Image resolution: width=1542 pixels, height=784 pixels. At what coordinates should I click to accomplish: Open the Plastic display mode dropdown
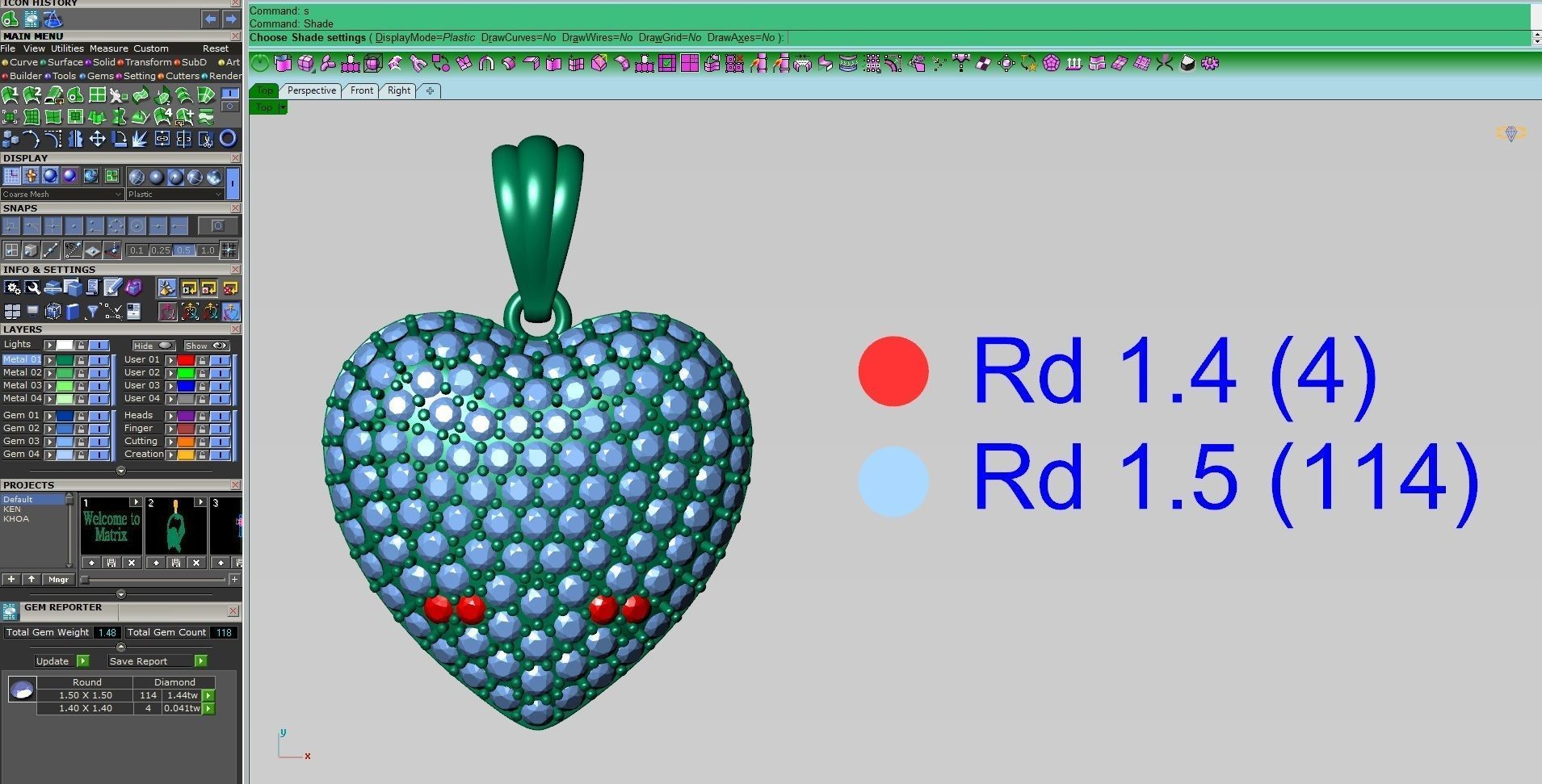tap(174, 195)
